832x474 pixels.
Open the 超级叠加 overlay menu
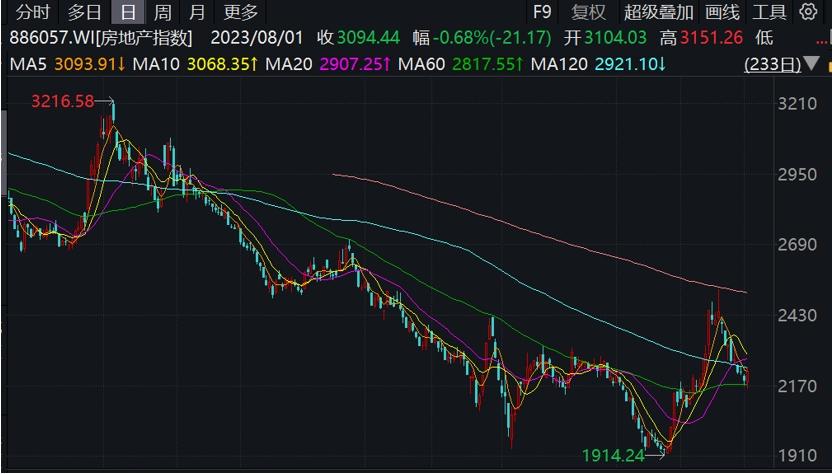tap(658, 12)
